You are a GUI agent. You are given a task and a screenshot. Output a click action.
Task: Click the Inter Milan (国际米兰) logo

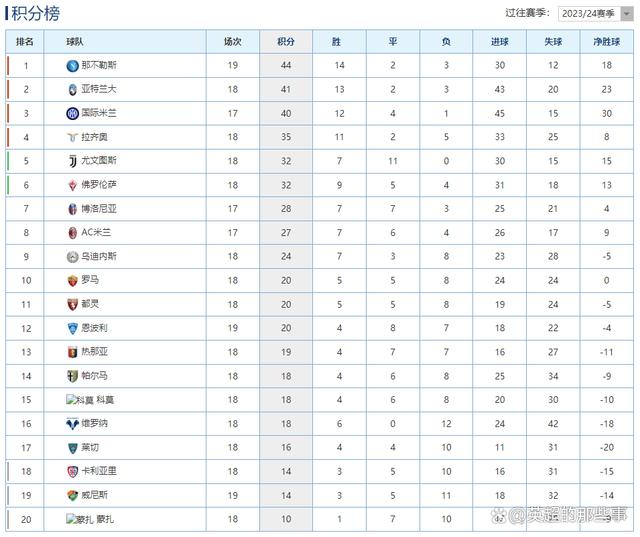click(72, 113)
